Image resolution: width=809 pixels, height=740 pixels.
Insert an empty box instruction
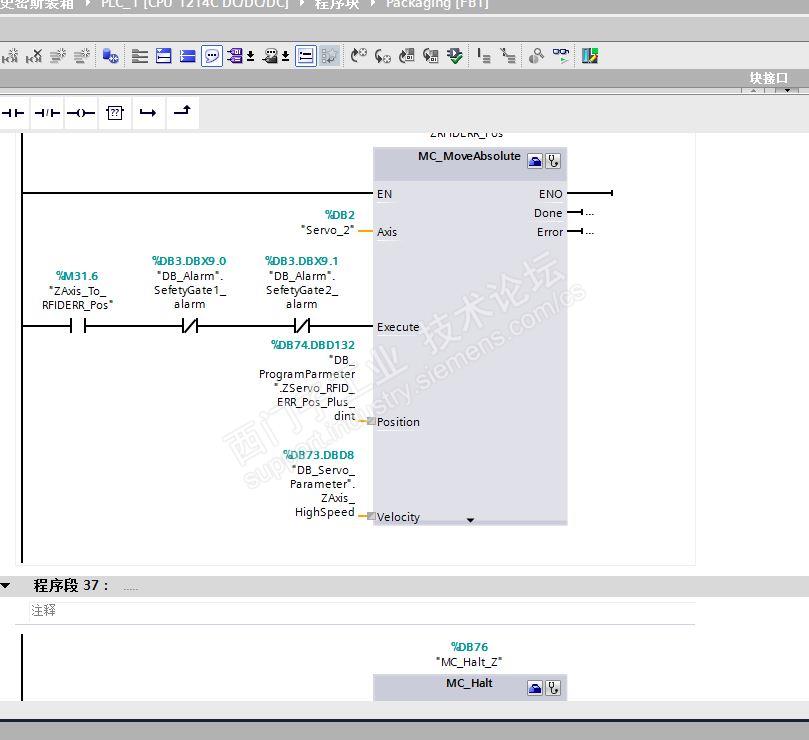[115, 112]
